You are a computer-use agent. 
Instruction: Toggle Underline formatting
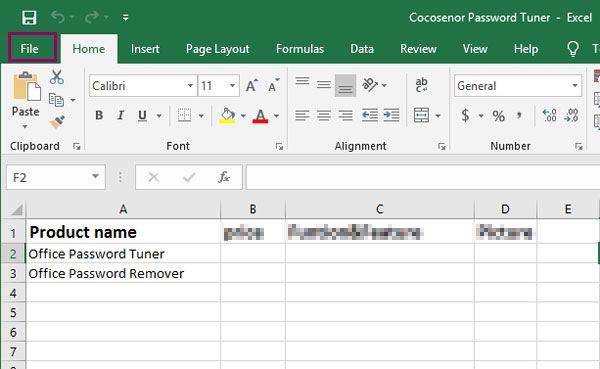click(x=142, y=116)
